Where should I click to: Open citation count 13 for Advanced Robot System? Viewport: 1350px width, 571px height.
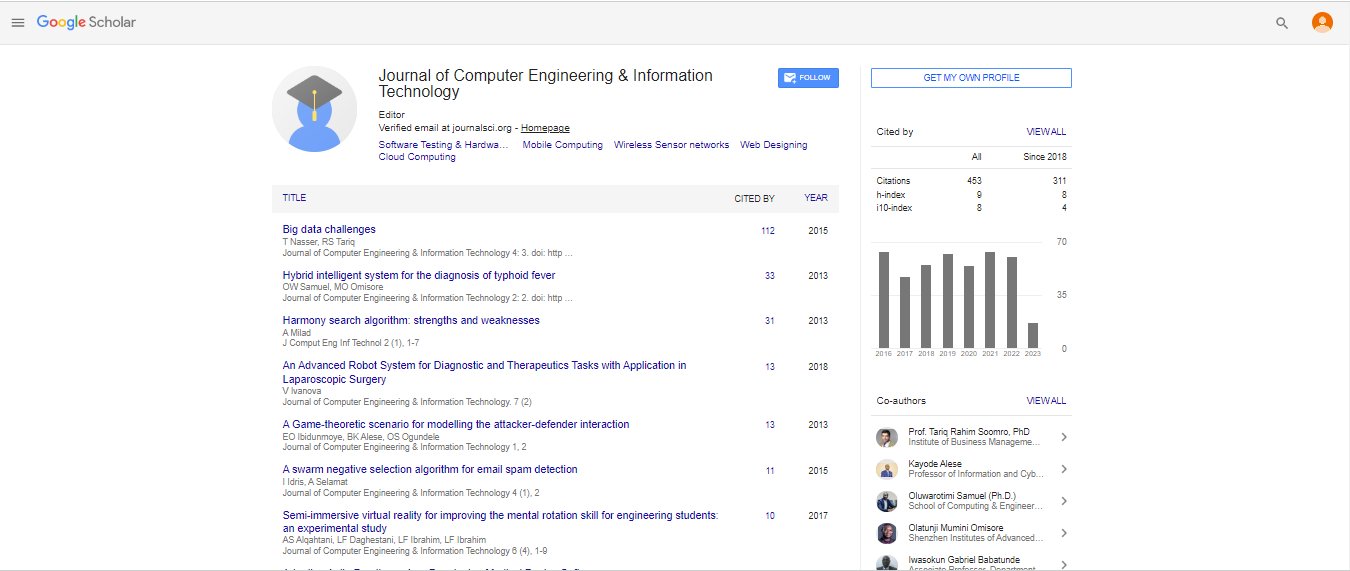click(769, 367)
